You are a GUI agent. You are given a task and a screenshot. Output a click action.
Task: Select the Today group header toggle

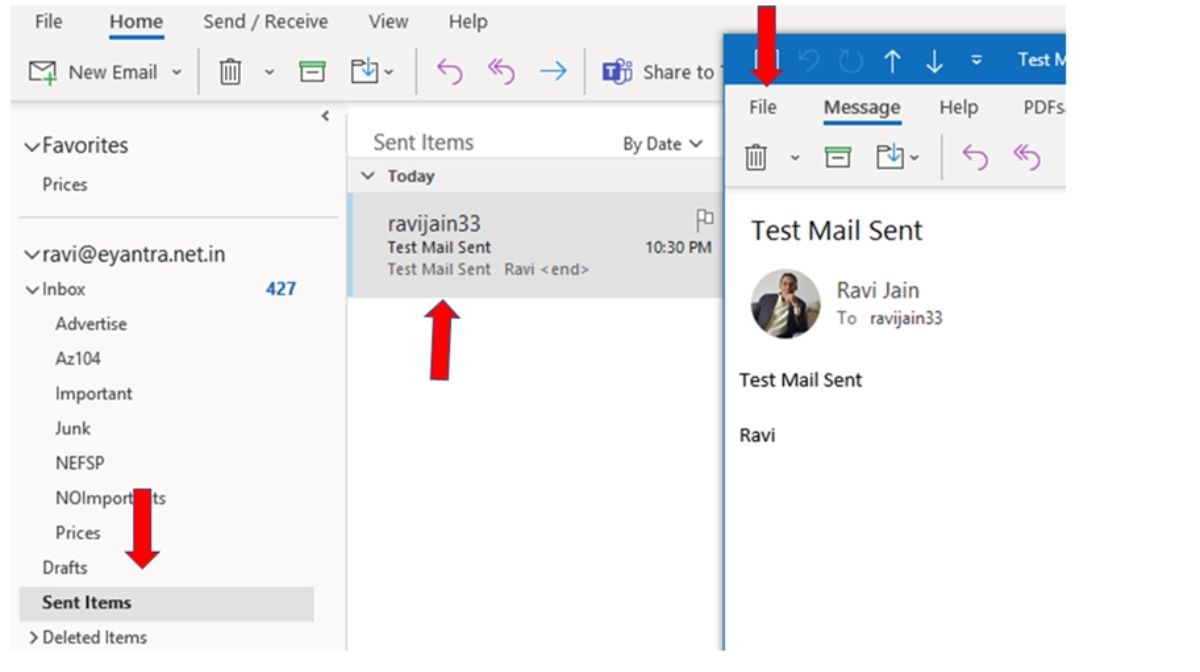coord(367,175)
